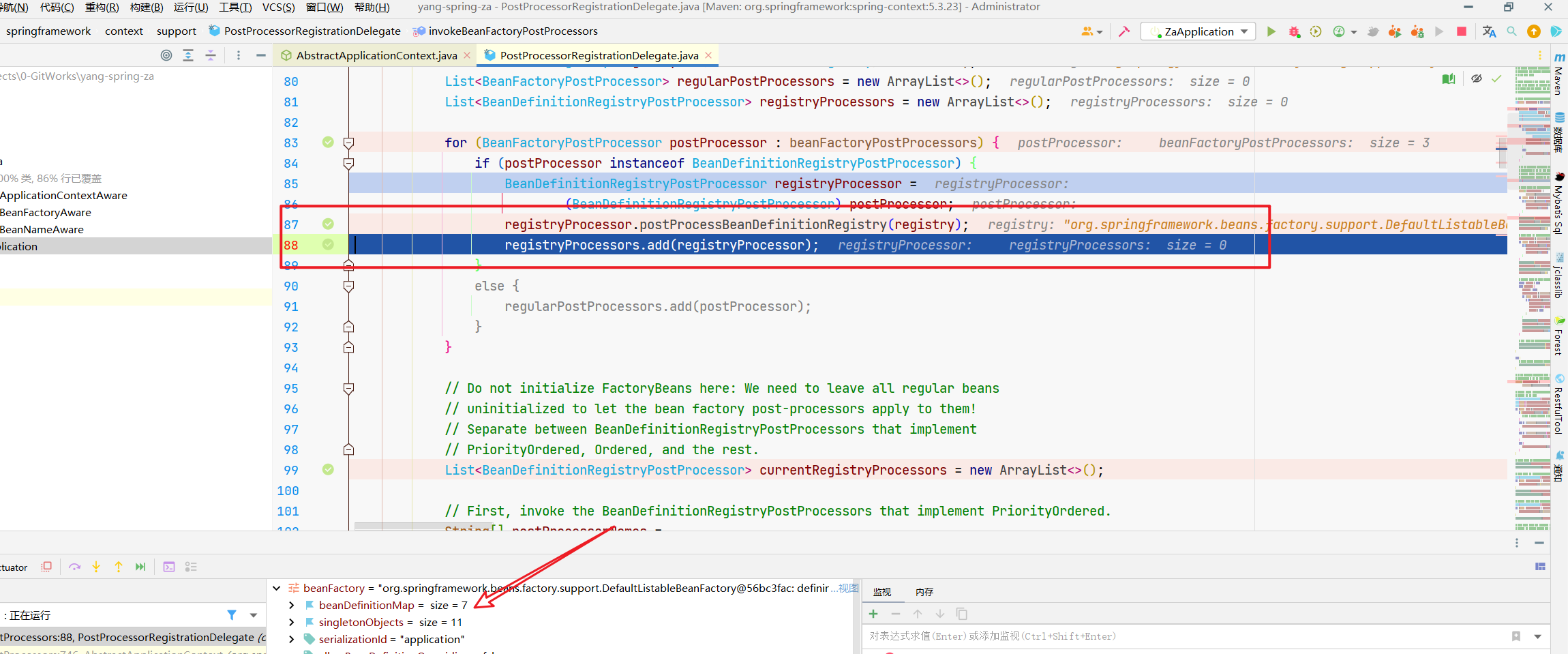Click Run to Cursor debugger icon
This screenshot has width=1568, height=654.
(140, 567)
